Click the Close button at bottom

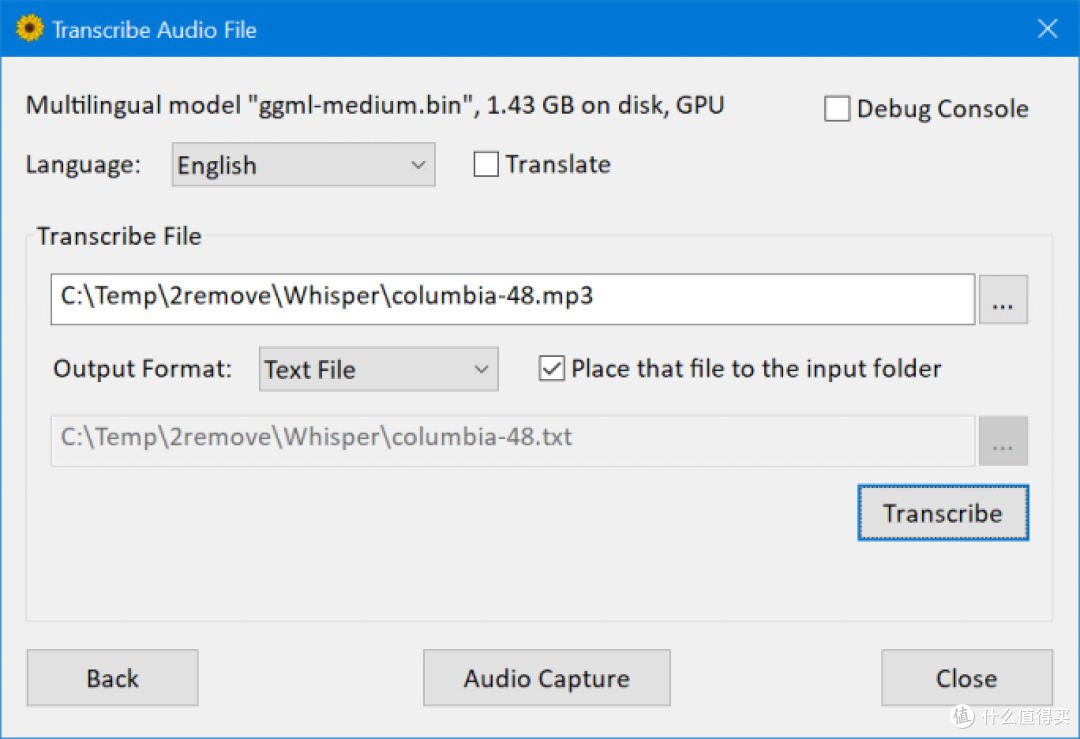[966, 678]
